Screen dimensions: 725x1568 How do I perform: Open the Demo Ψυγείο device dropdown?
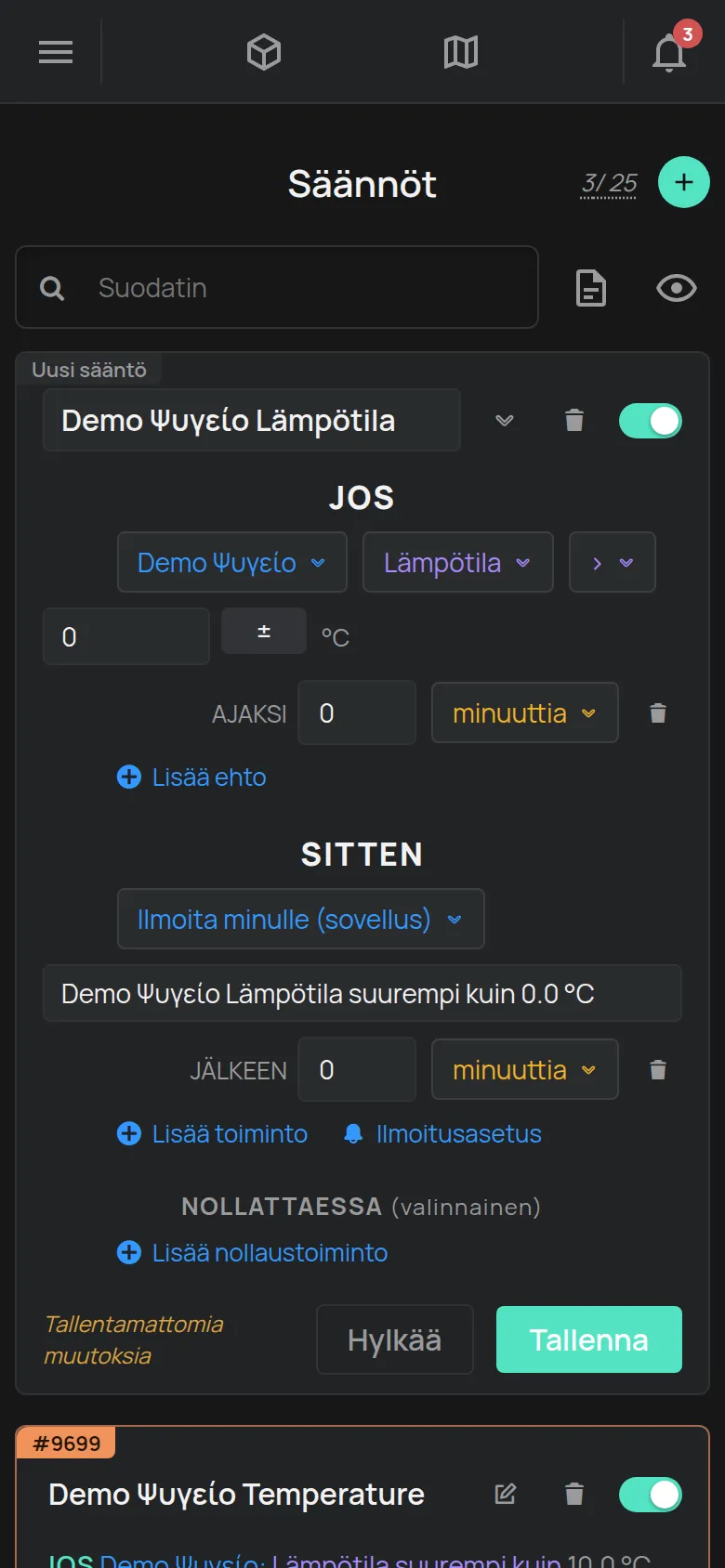pyautogui.click(x=232, y=562)
